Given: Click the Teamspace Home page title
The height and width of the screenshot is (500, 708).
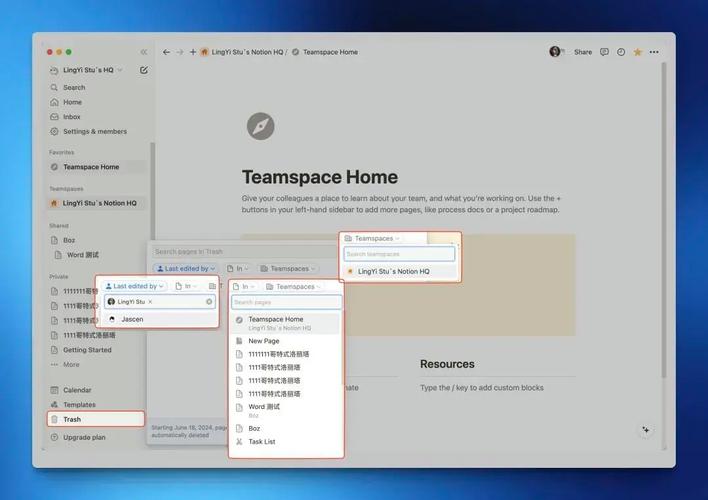Looking at the screenshot, I should [x=320, y=177].
